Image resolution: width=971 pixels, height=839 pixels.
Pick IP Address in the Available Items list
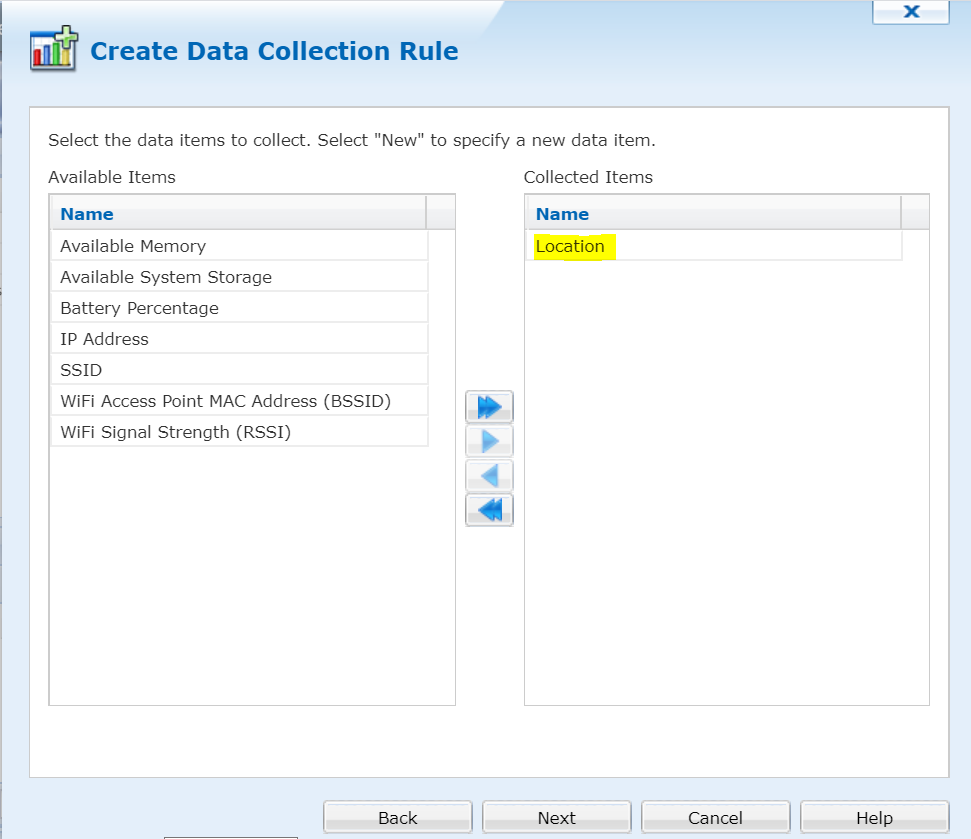[x=104, y=339]
